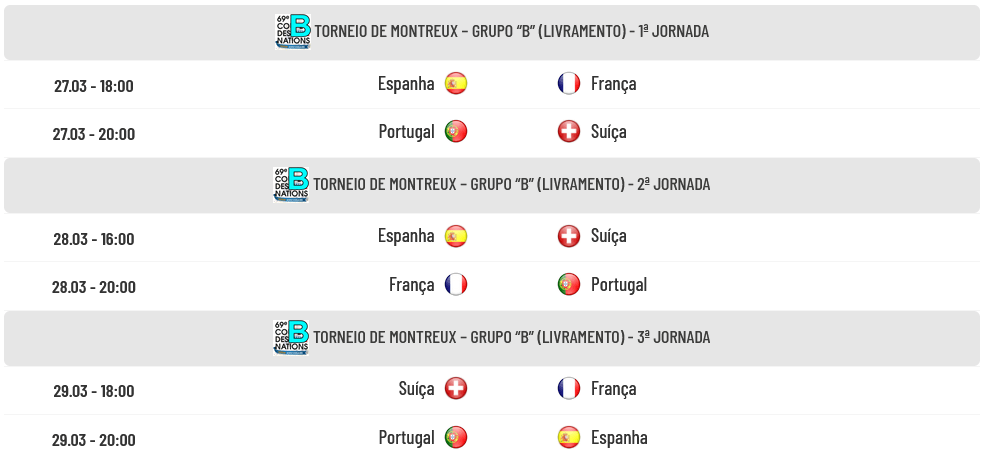Click the 28.03 - 16:00 match time
Screen dimensions: 982x473
click(93, 239)
